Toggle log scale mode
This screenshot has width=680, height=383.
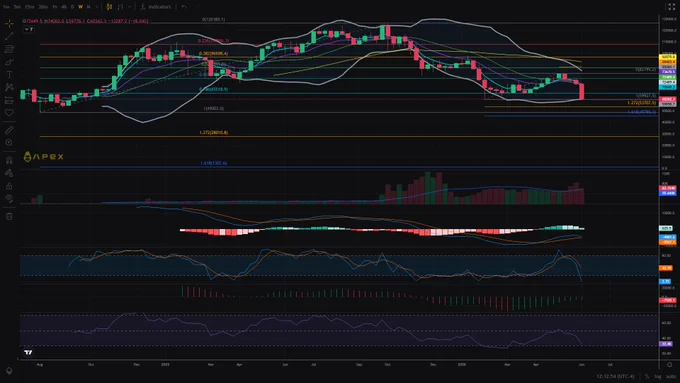[658, 376]
